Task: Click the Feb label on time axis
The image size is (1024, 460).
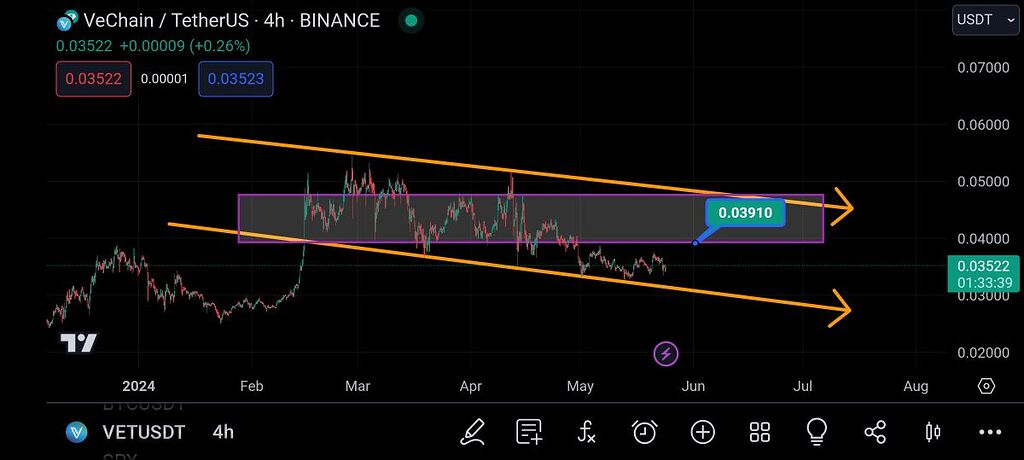Action: [251, 386]
